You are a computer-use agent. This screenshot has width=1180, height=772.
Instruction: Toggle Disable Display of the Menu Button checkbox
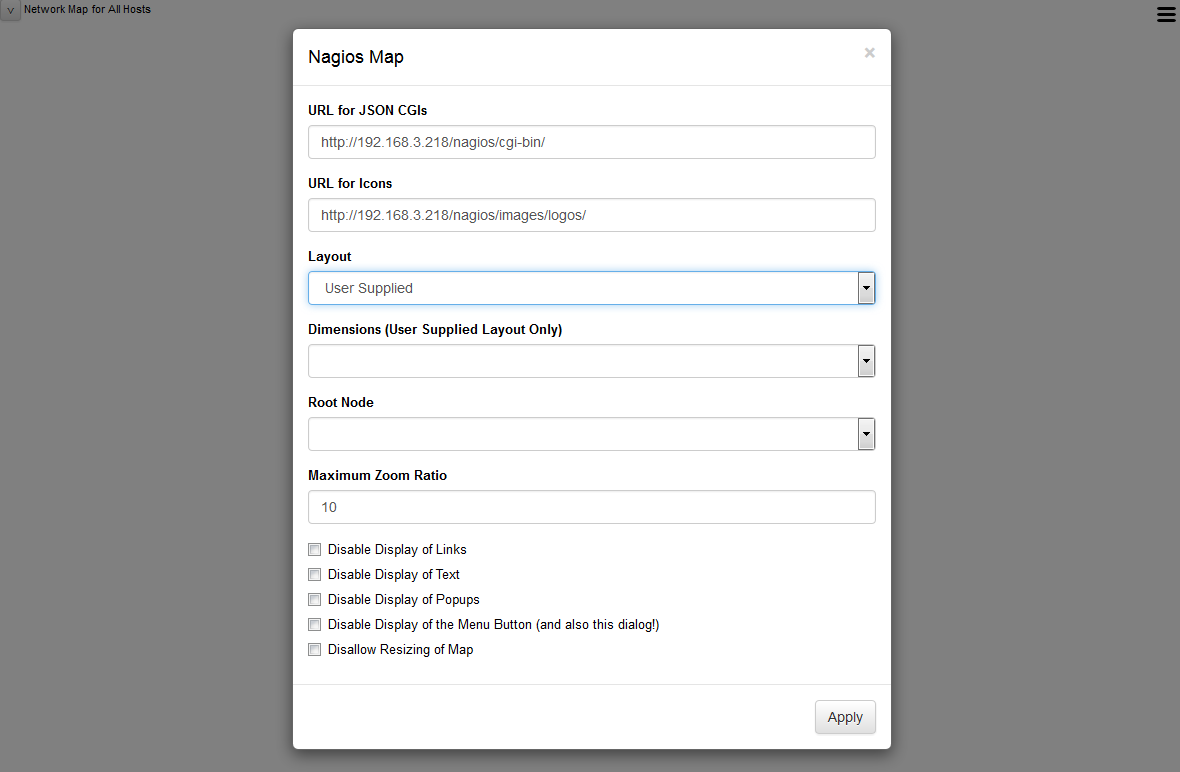pyautogui.click(x=315, y=624)
